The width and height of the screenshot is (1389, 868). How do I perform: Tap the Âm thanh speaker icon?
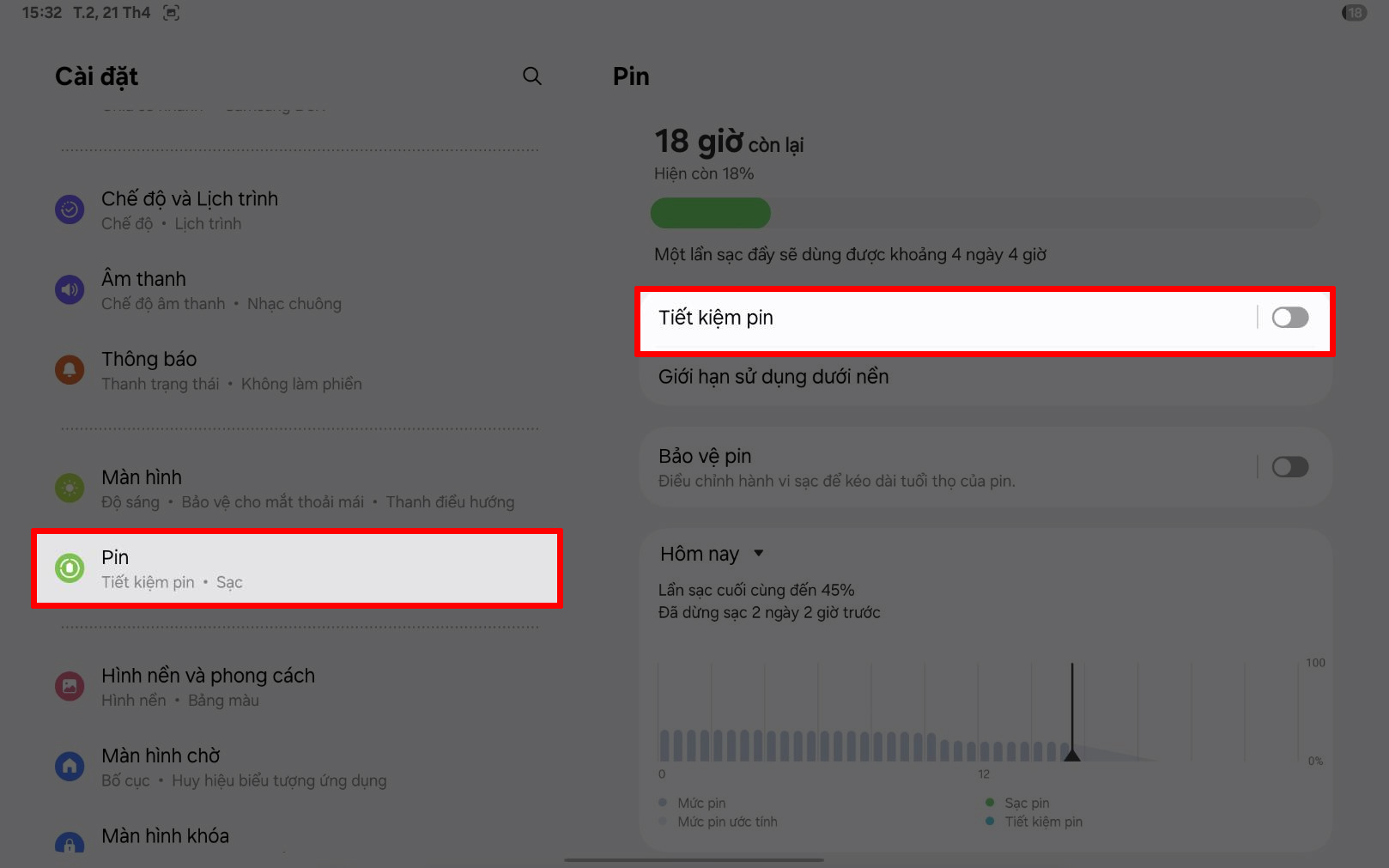coord(70,289)
